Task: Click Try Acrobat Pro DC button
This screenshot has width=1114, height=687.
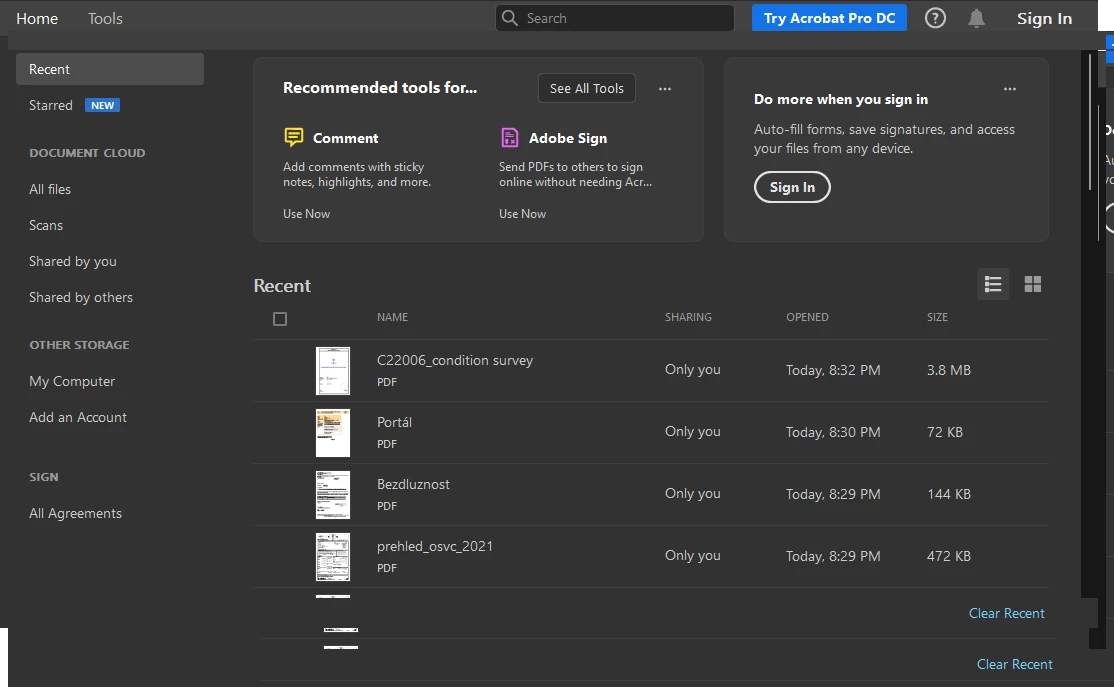Action: click(829, 18)
